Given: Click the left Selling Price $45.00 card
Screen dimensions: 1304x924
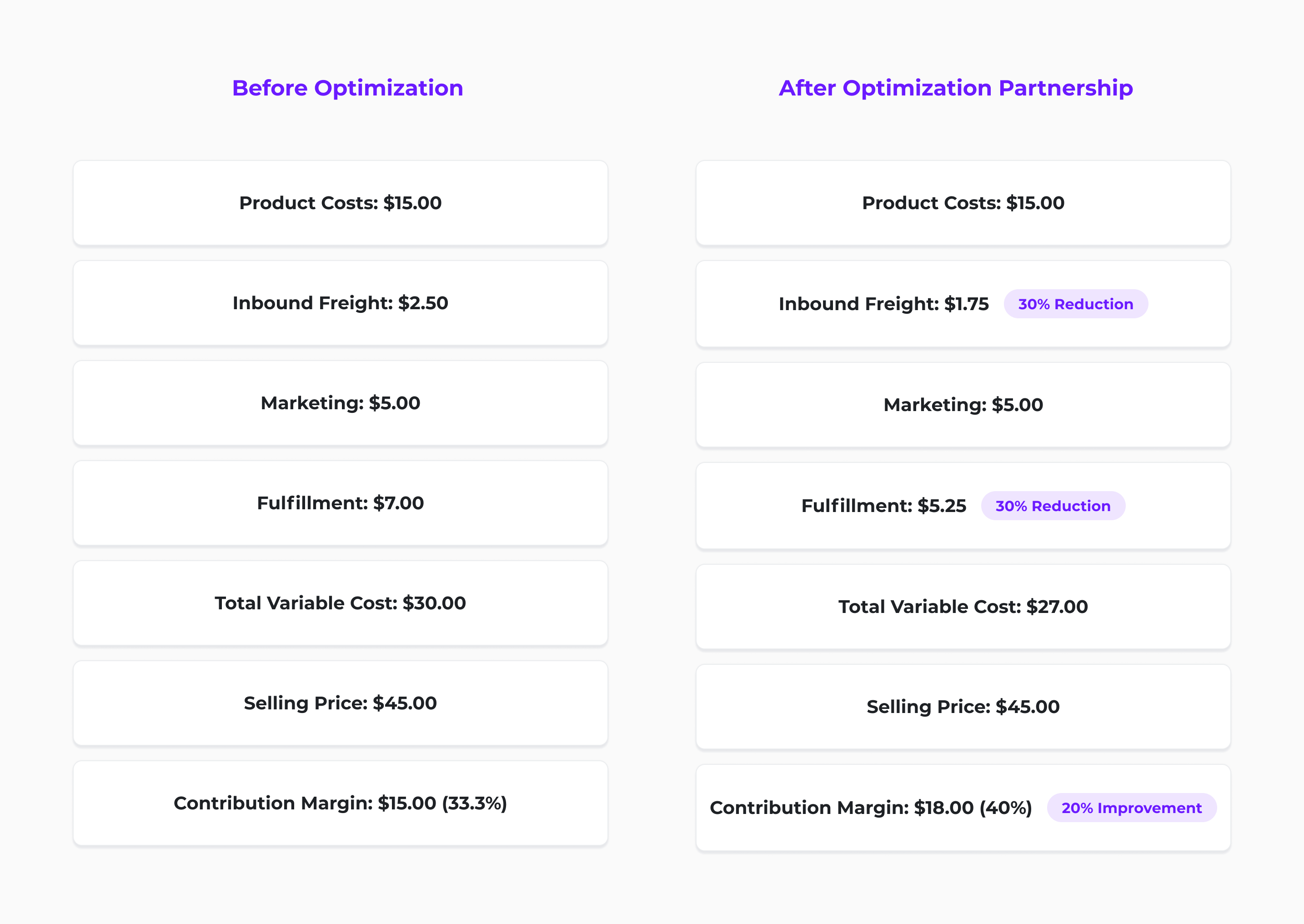Looking at the screenshot, I should (x=340, y=703).
